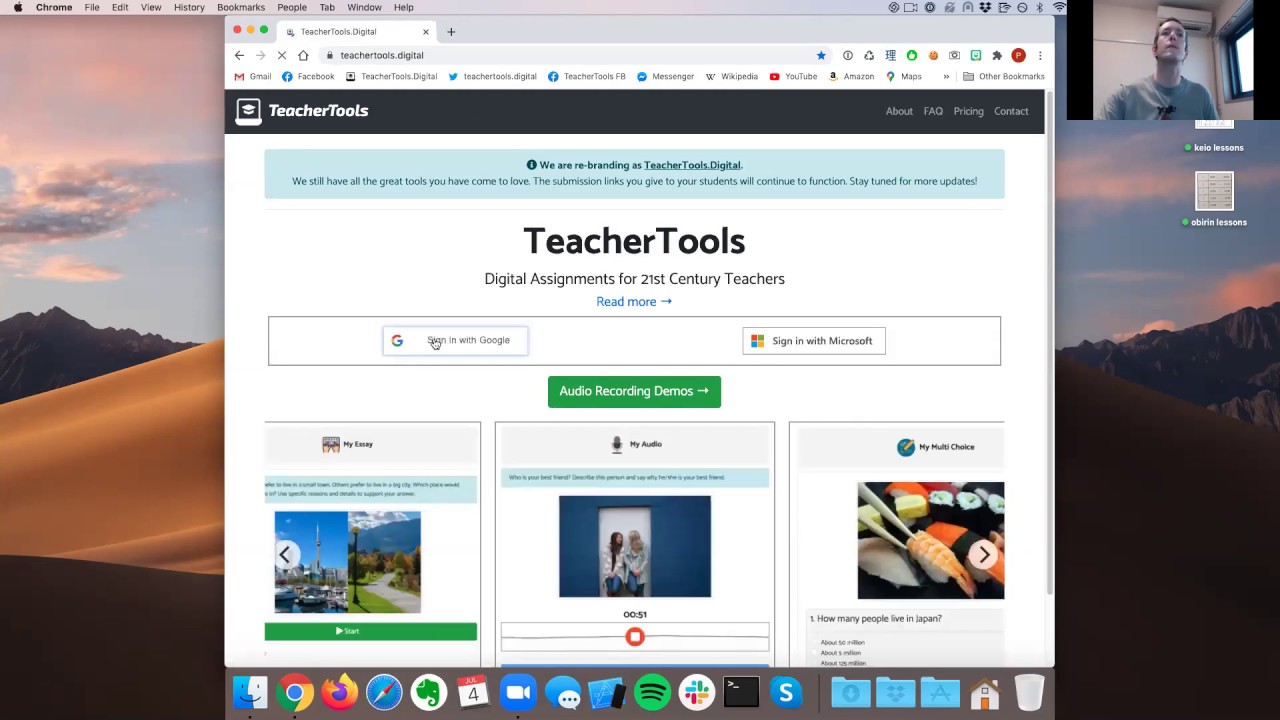Viewport: 1280px width, 720px height.
Task: Click the address bar URL field
Action: click(x=570, y=55)
